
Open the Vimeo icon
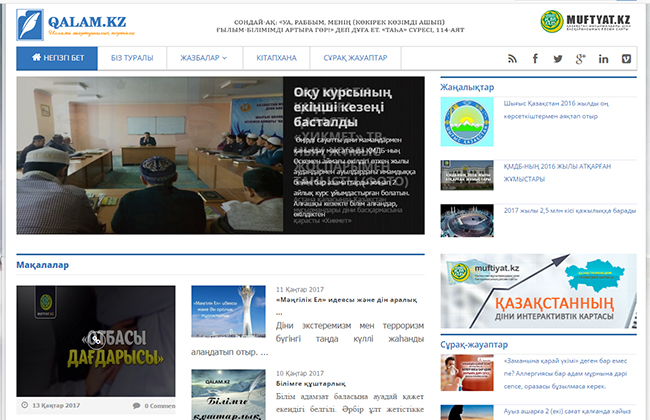[626, 59]
